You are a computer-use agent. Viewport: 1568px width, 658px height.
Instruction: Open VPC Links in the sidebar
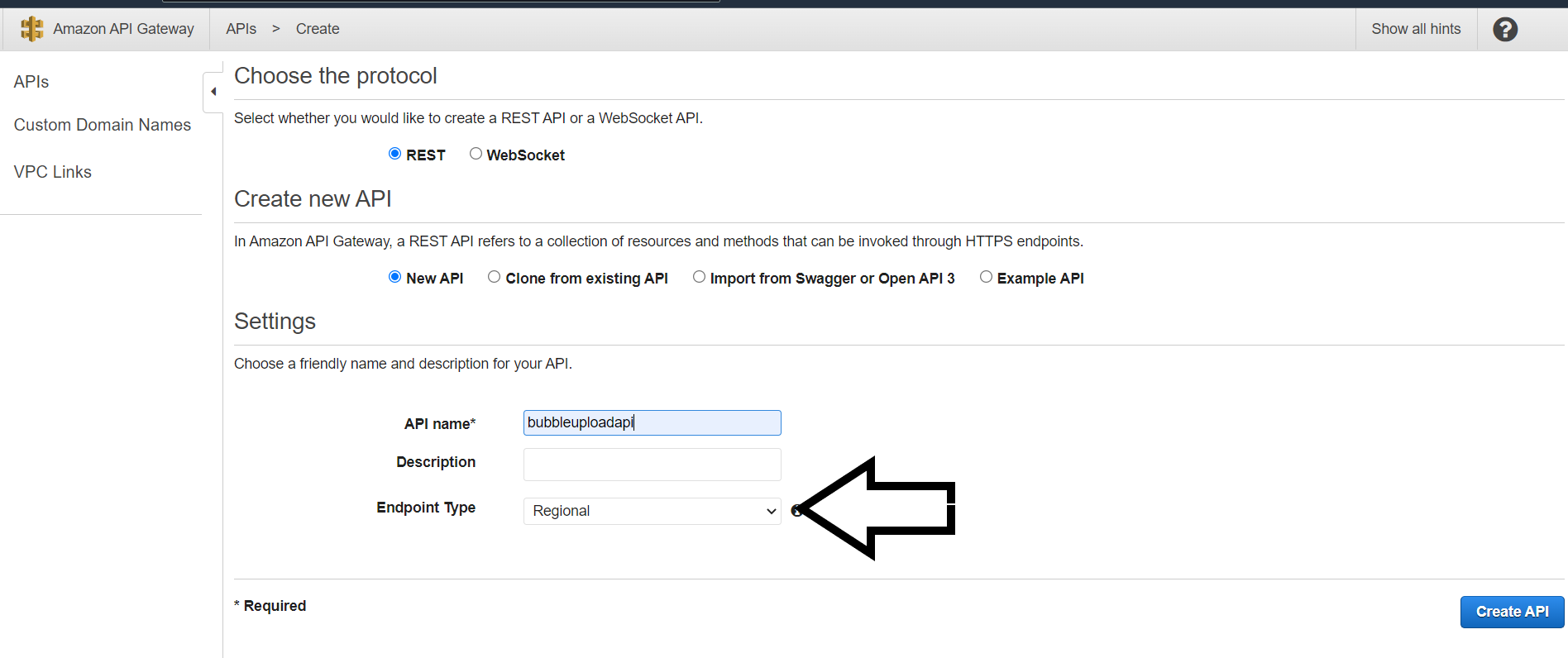[x=53, y=172]
